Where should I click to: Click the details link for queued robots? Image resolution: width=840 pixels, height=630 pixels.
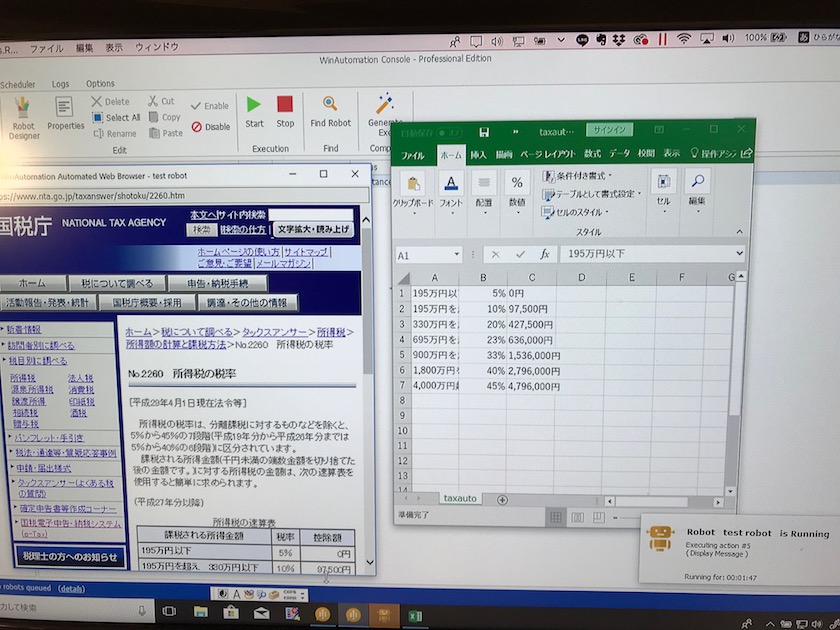(71, 589)
